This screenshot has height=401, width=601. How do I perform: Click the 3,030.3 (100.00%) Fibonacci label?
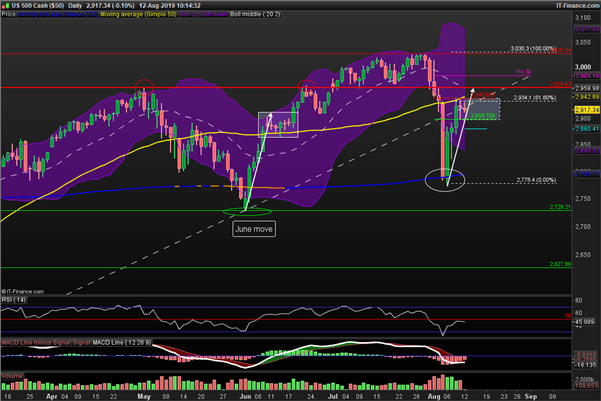(x=533, y=49)
